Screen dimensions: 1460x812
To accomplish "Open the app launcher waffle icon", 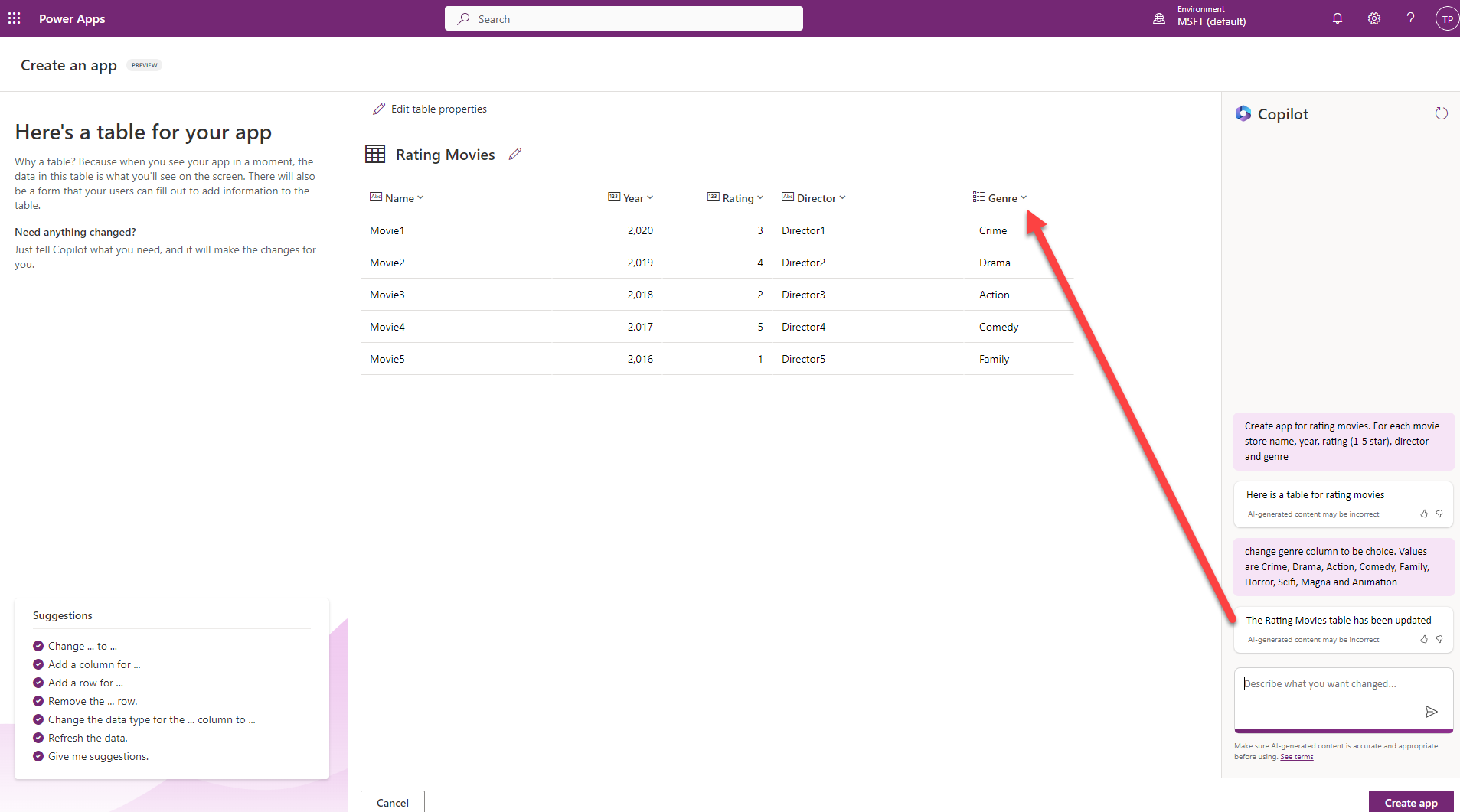I will (x=15, y=18).
